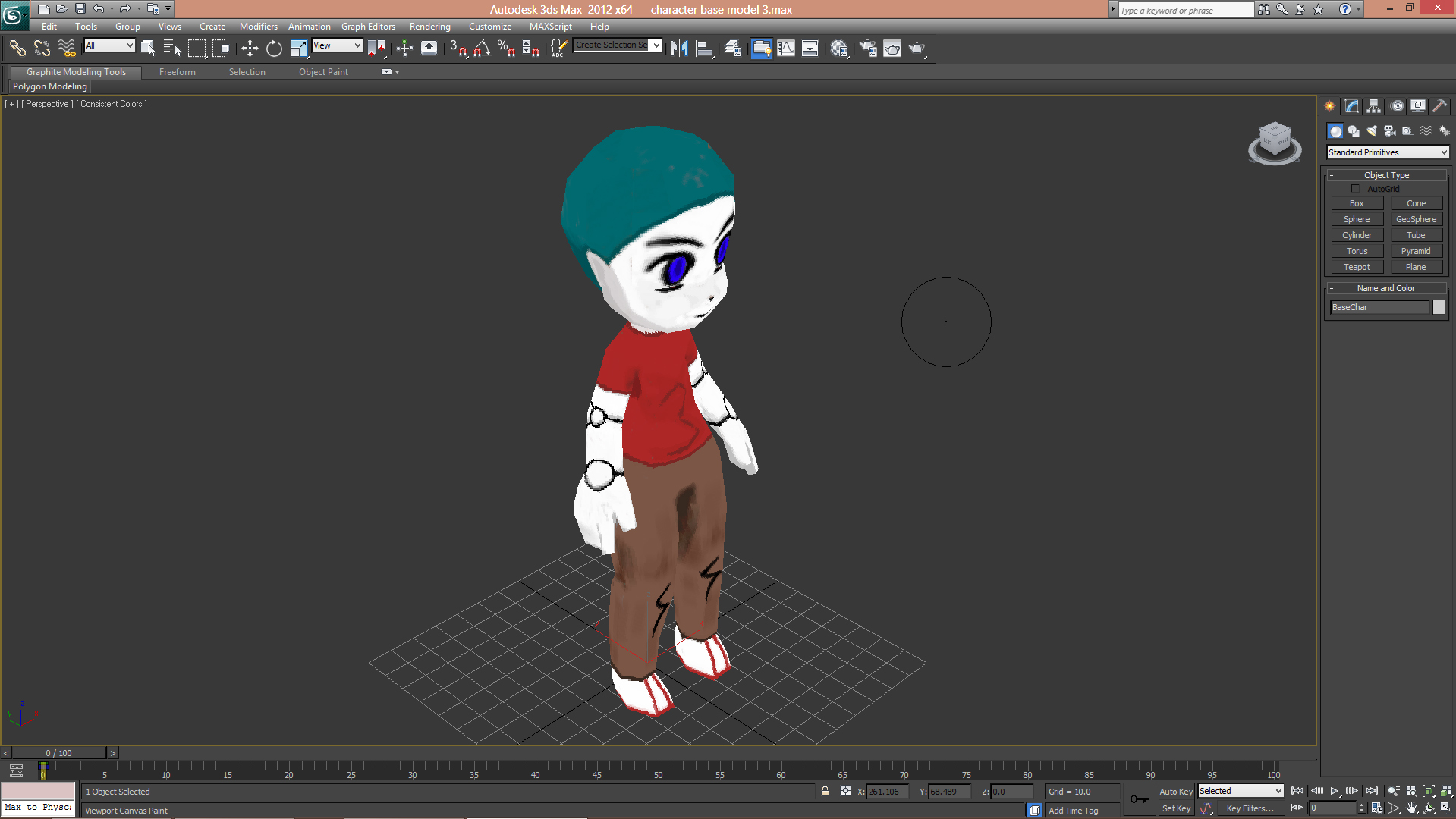Select the Link tool in main toolbar

pos(17,49)
